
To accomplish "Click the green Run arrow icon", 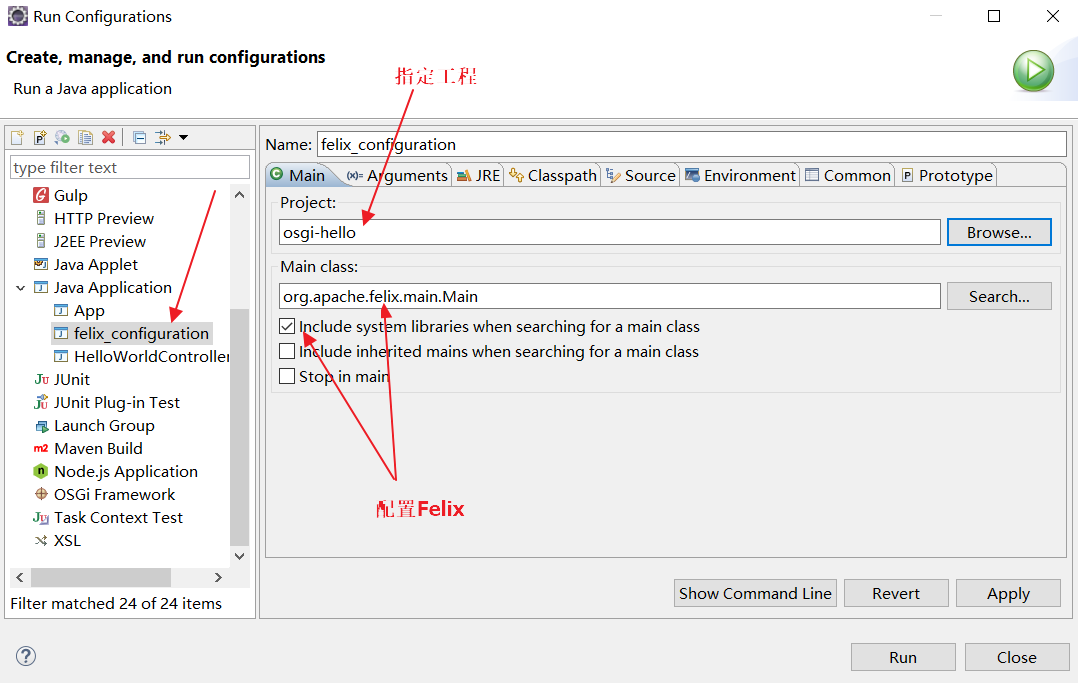I will (x=1033, y=71).
